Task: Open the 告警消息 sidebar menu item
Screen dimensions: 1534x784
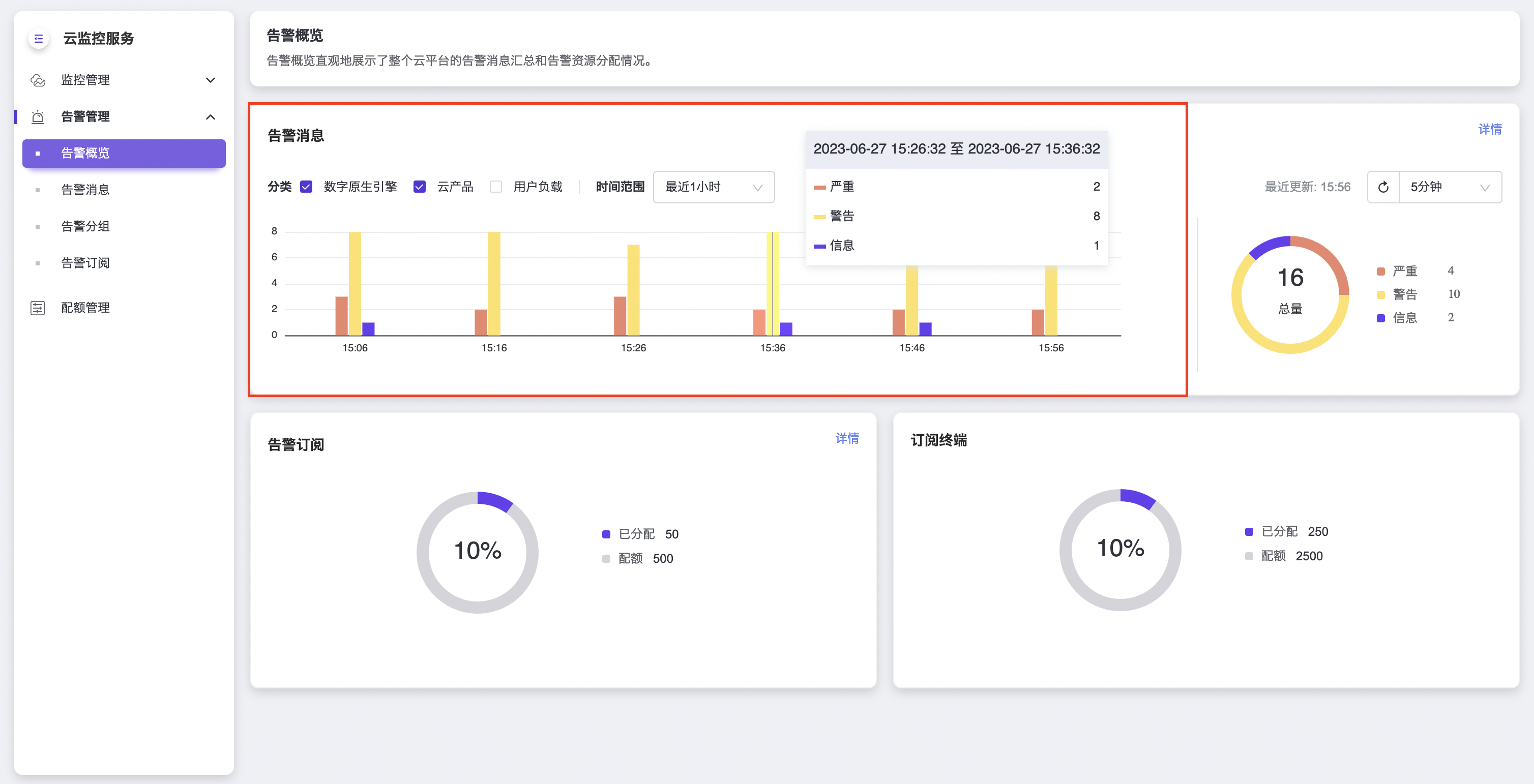Action: coord(85,190)
